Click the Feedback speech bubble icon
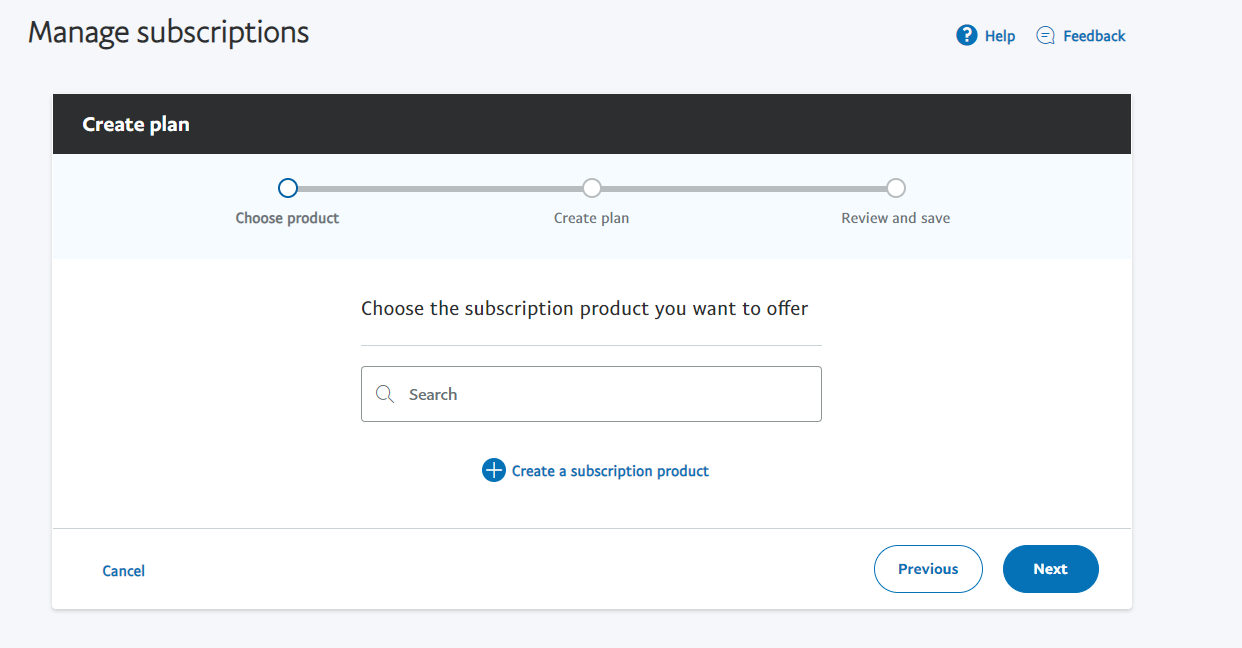 point(1045,36)
